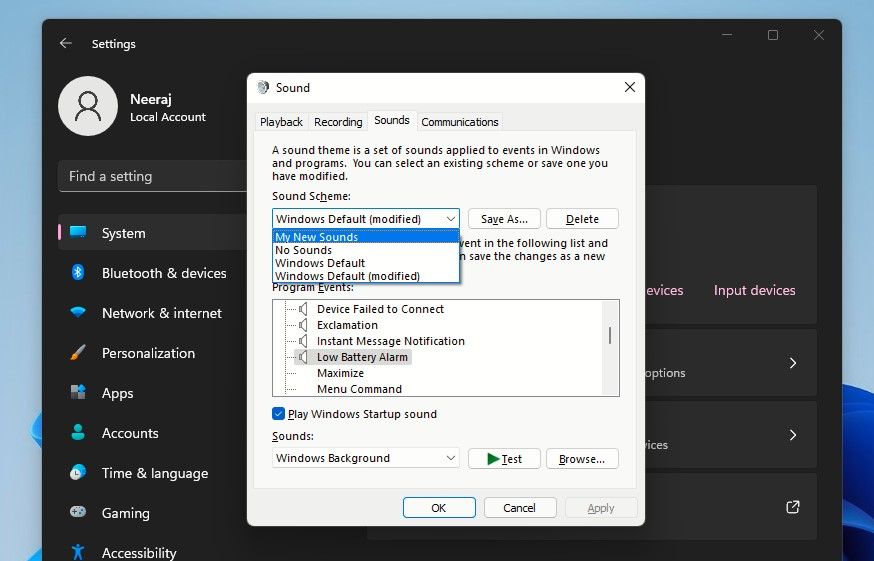Select the Menu Command event
This screenshot has height=561, width=874.
pyautogui.click(x=360, y=389)
